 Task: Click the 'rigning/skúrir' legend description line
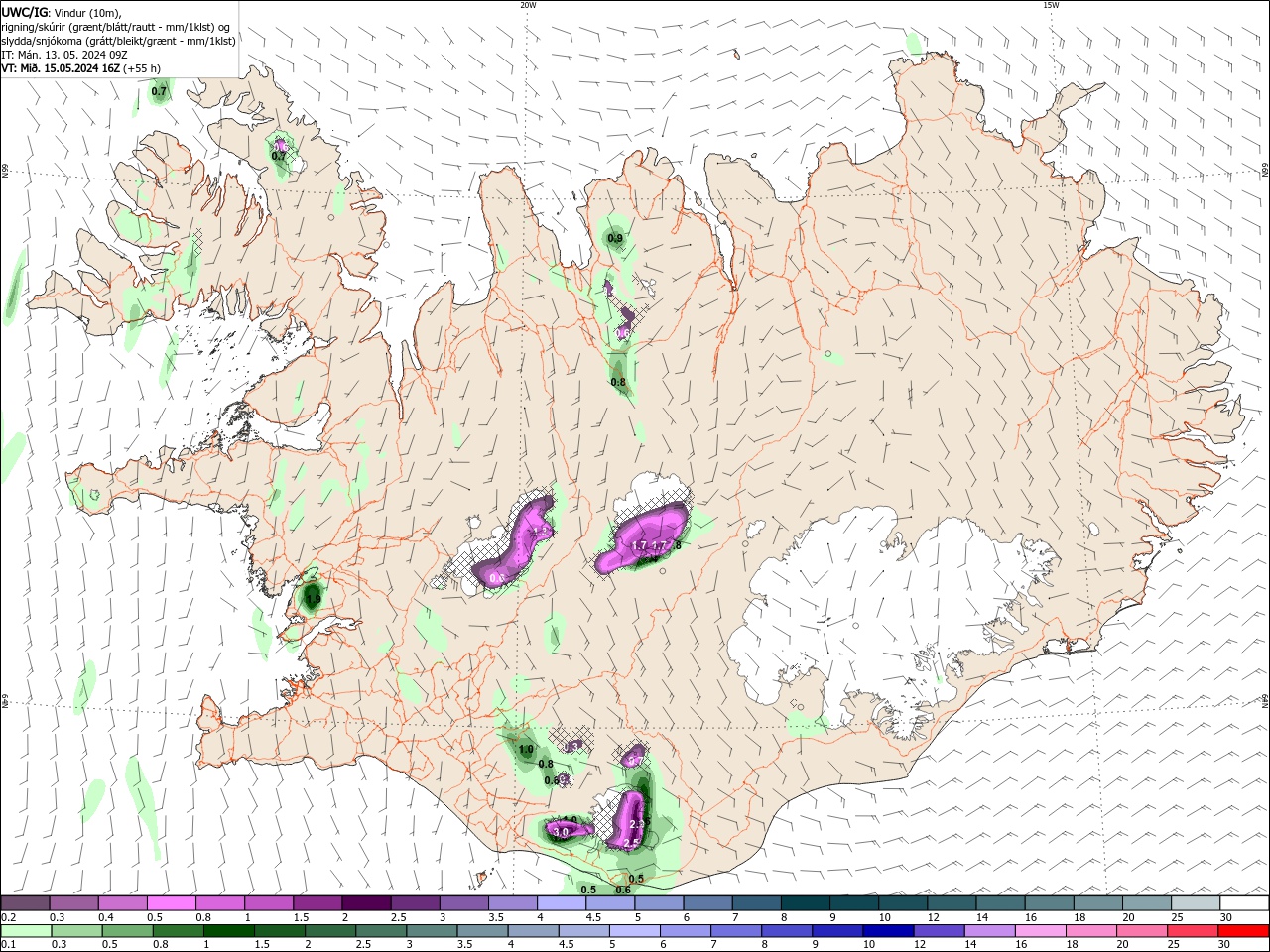coord(115,27)
